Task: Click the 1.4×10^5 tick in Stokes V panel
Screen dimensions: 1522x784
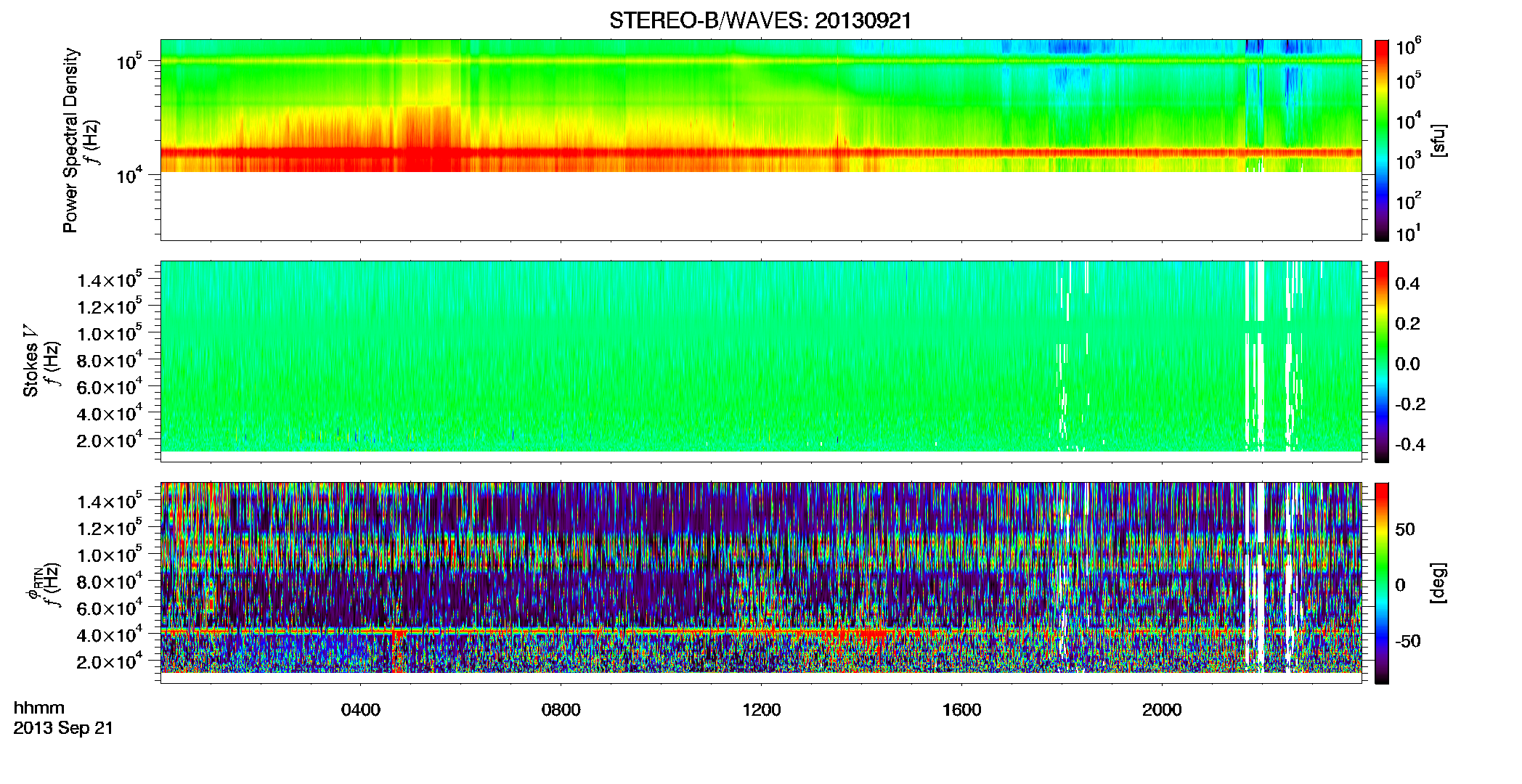Action: pos(110,279)
